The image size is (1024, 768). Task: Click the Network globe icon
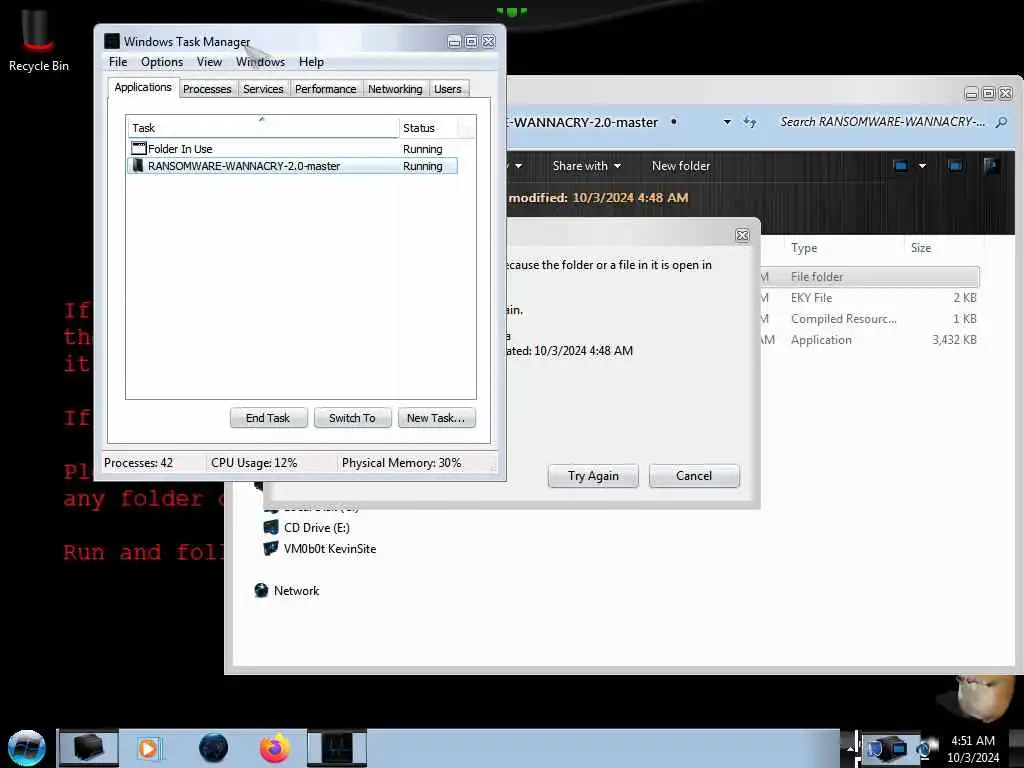(261, 590)
